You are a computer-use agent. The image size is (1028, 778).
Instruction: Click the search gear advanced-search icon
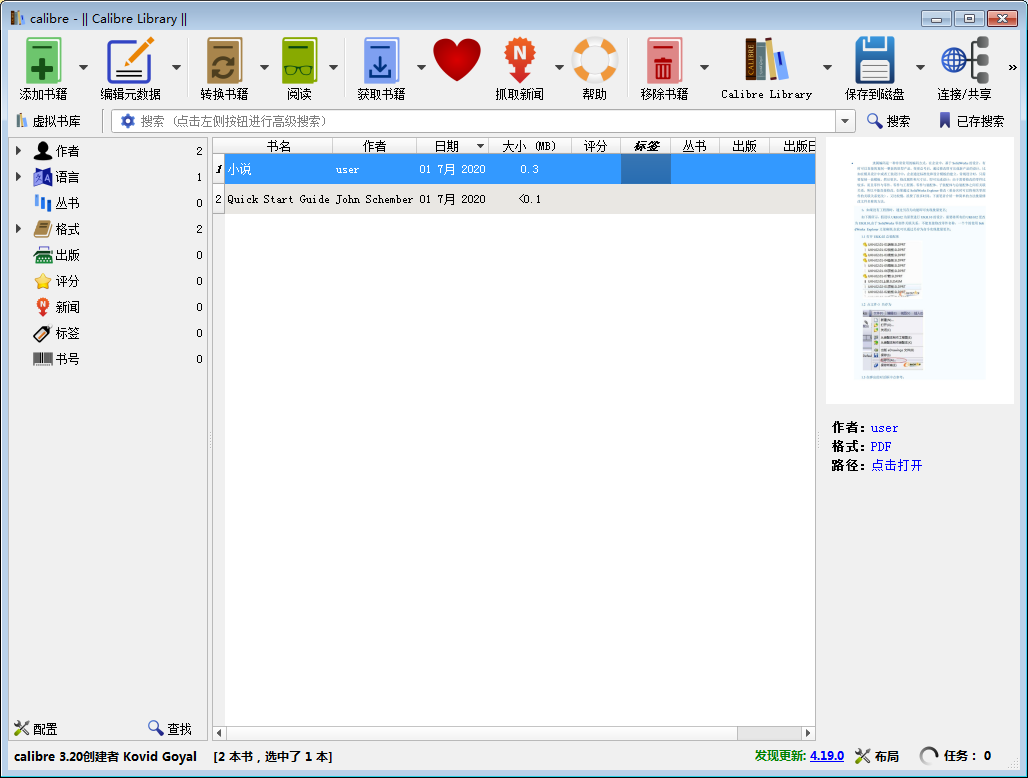127,121
